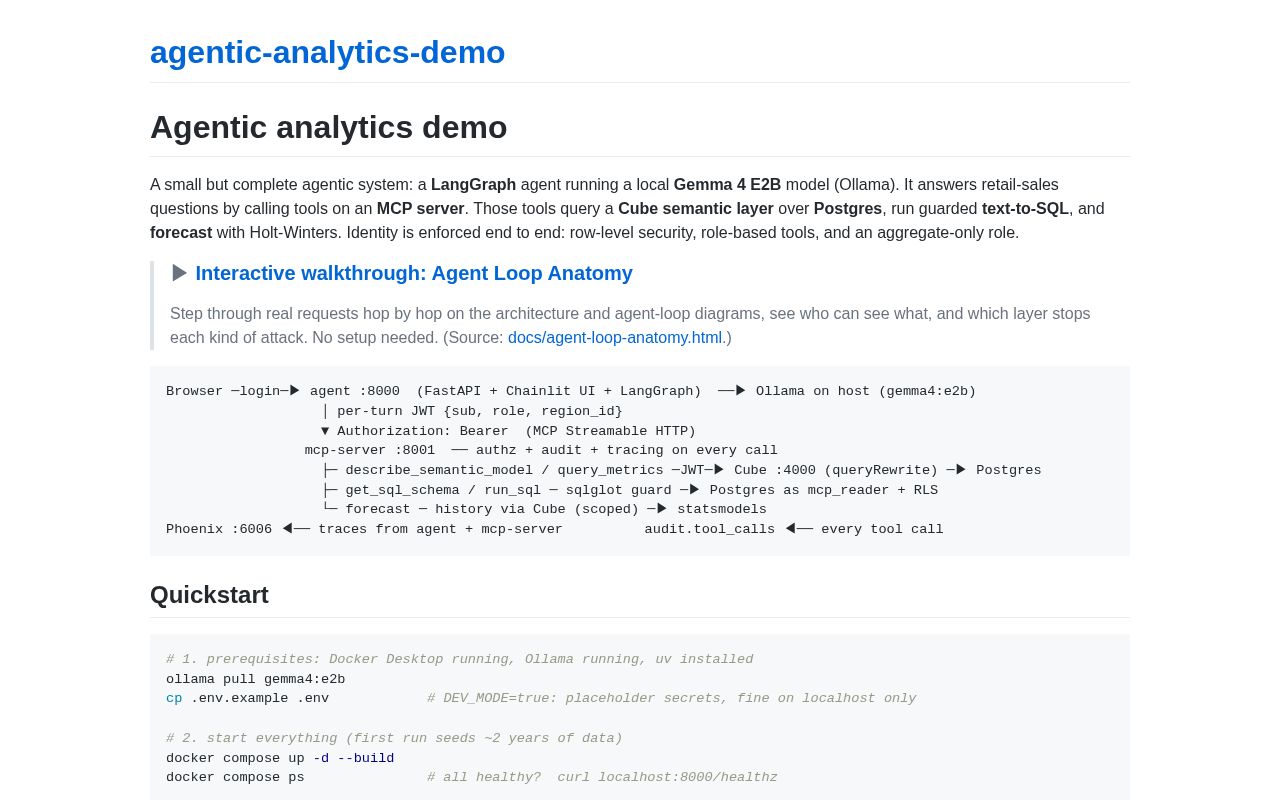Click the "ollama pull gemma4:e2b" command

click(256, 679)
